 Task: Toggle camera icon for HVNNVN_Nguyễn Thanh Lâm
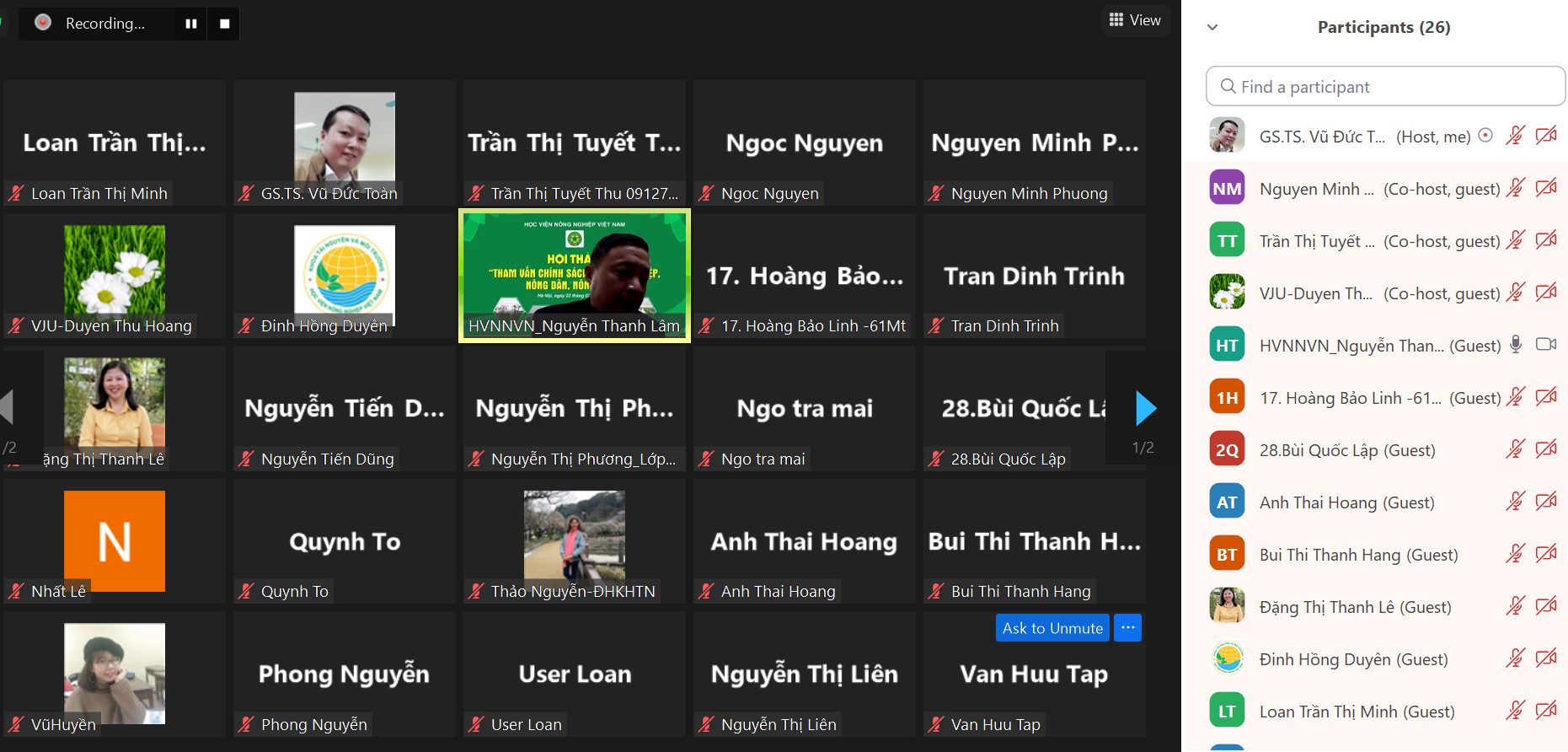point(1546,344)
